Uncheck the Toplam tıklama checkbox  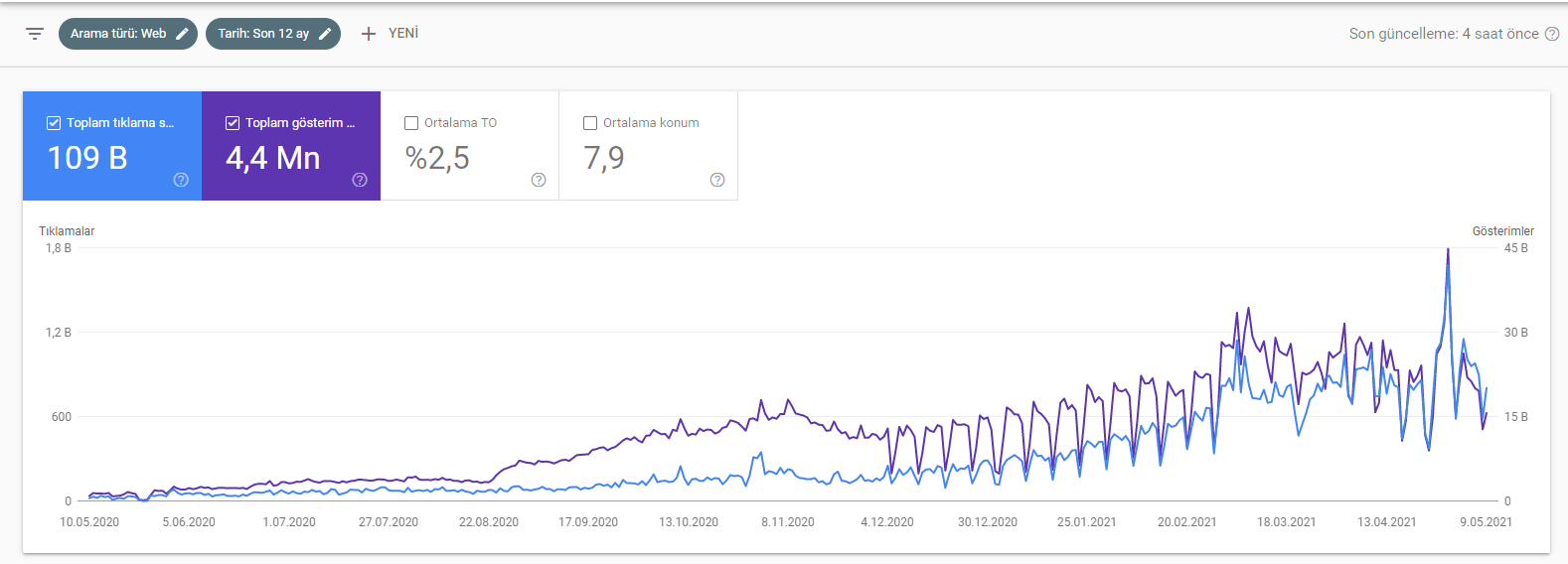tap(54, 123)
